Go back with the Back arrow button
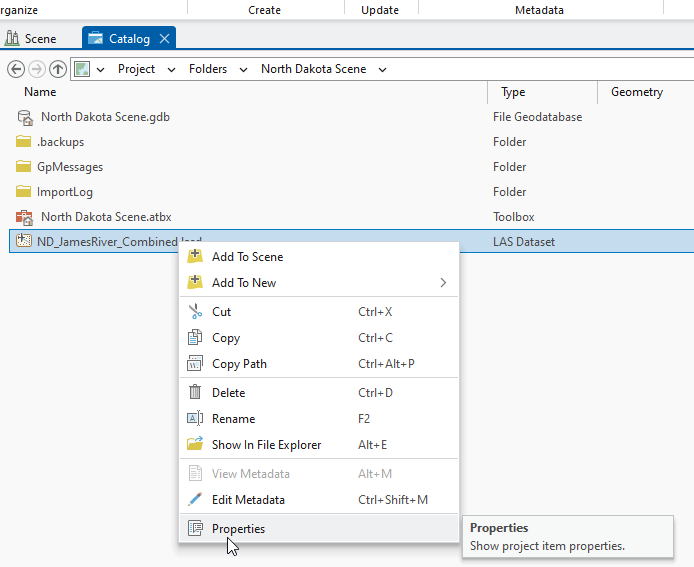Viewport: 694px width, 567px height. pos(16,69)
